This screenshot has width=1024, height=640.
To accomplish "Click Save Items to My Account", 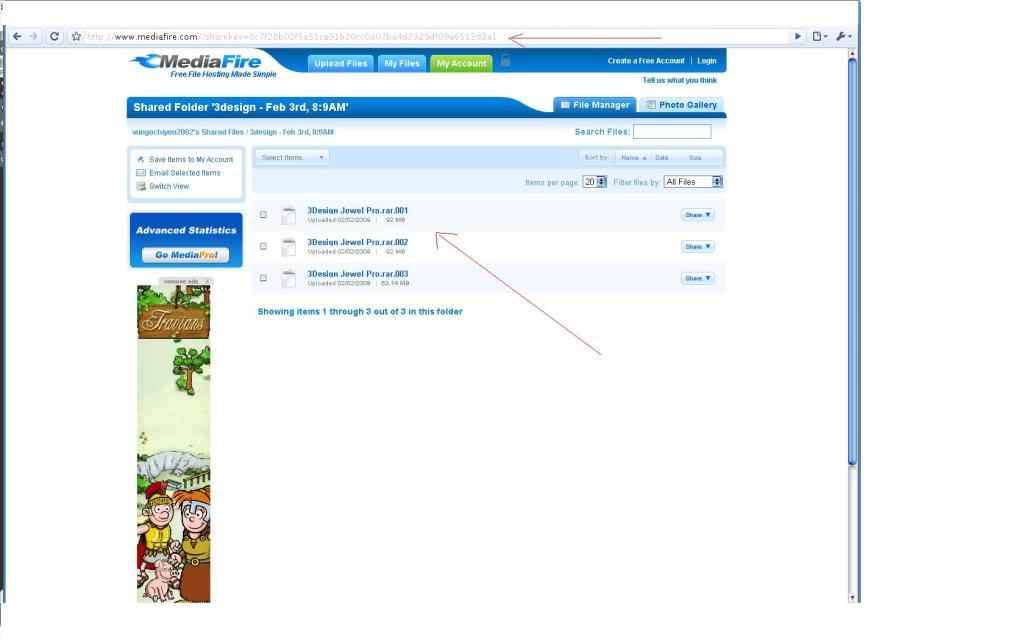I will (191, 159).
